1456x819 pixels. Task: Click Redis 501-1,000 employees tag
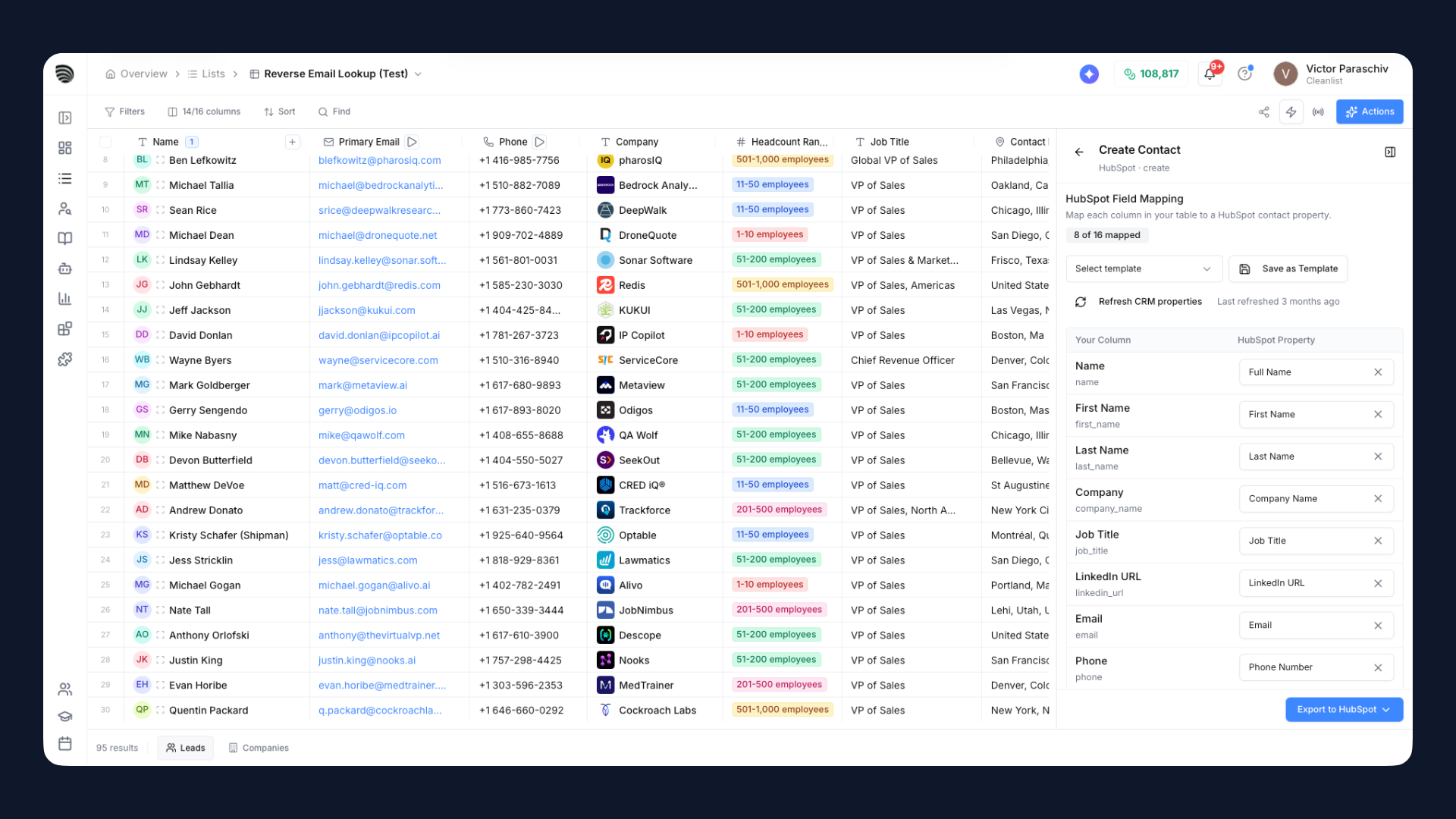[783, 285]
